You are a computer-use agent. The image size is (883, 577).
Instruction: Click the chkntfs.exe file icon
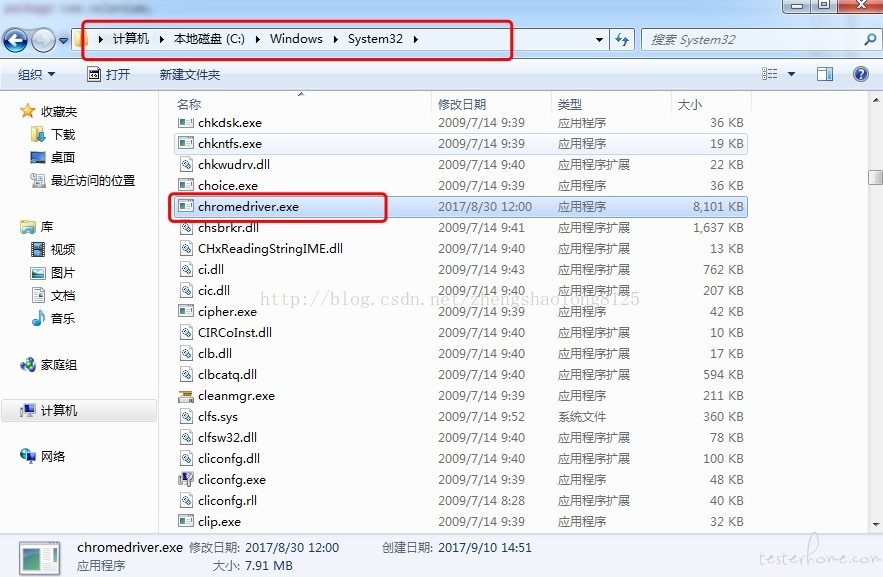[x=186, y=143]
